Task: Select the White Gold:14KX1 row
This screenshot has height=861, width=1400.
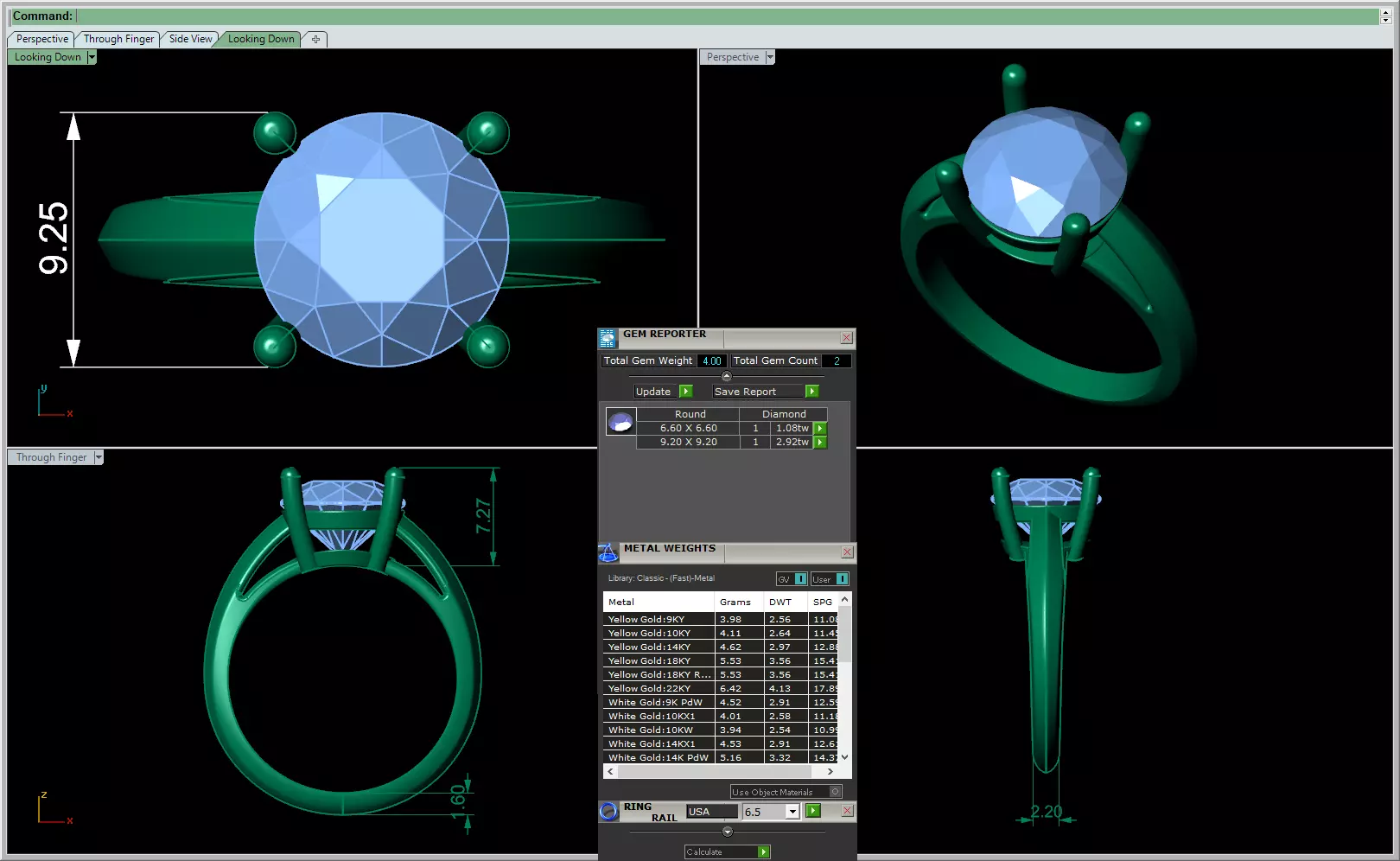Action: coord(721,743)
